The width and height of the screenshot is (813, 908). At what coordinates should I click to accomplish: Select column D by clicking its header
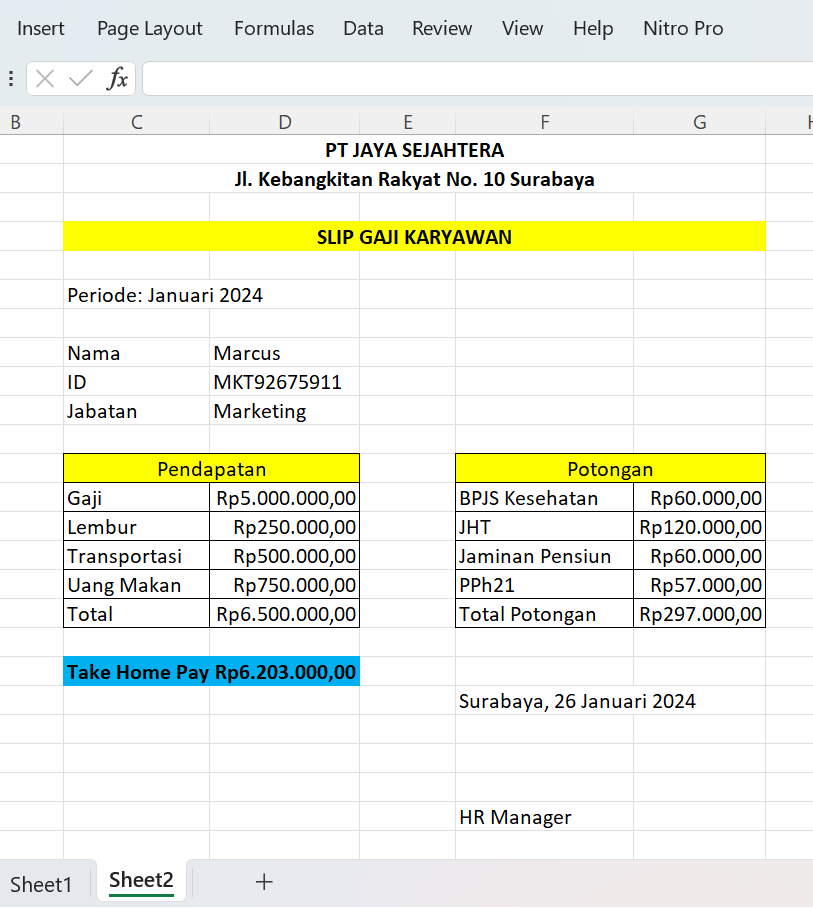pos(284,121)
